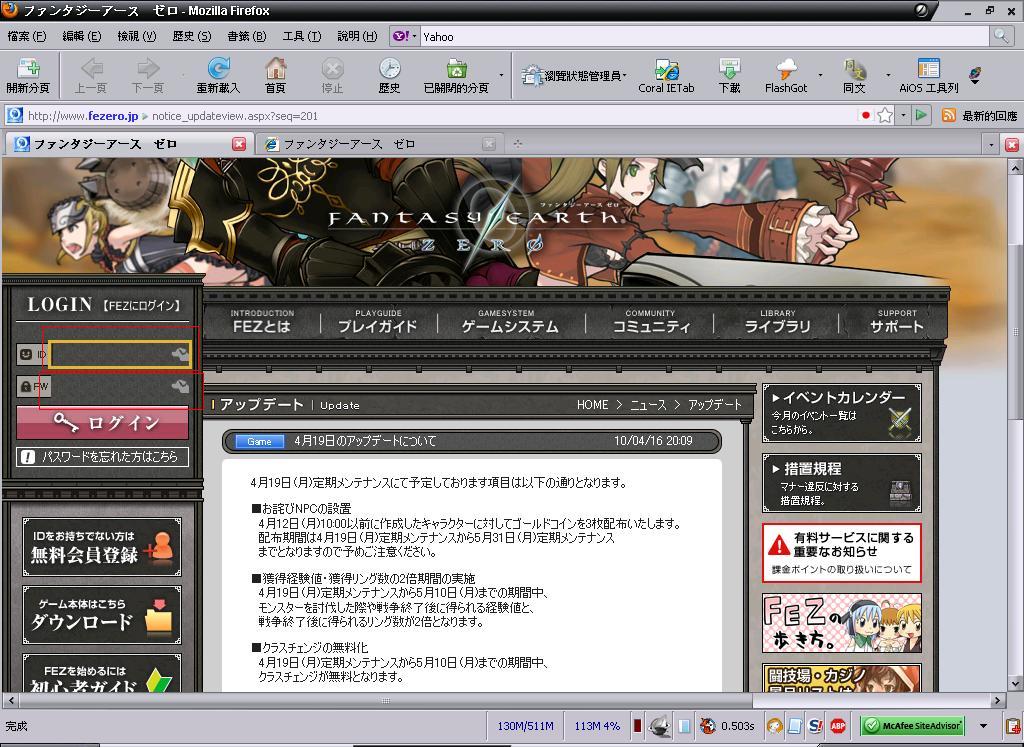Click the ログイン login button
Viewport: 1024px width, 747px height.
click(x=103, y=423)
